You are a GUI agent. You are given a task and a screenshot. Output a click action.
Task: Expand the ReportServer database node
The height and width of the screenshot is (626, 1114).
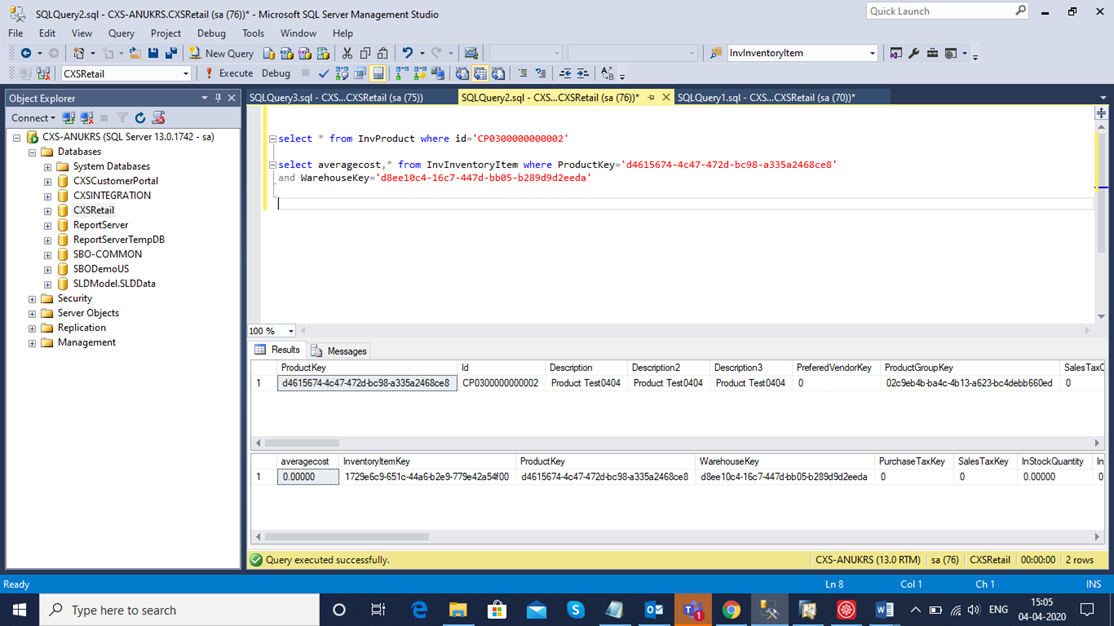click(48, 226)
